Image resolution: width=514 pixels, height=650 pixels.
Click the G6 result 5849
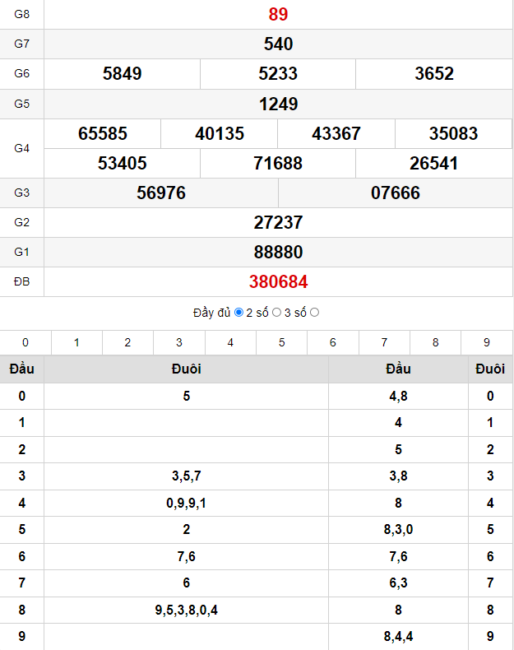coord(122,74)
